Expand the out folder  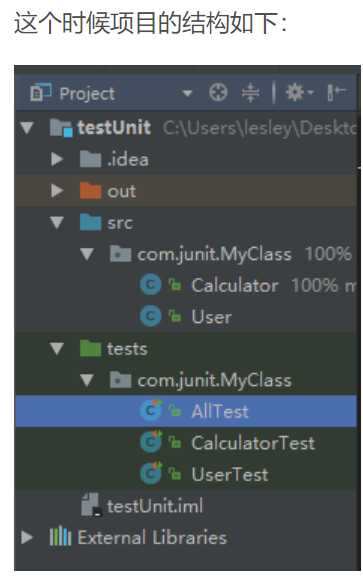coord(57,191)
